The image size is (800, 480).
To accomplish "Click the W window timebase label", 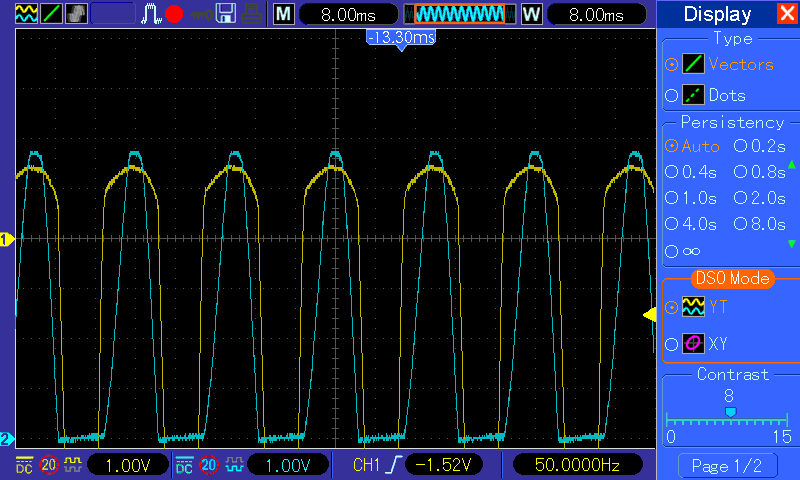I will click(x=532, y=14).
